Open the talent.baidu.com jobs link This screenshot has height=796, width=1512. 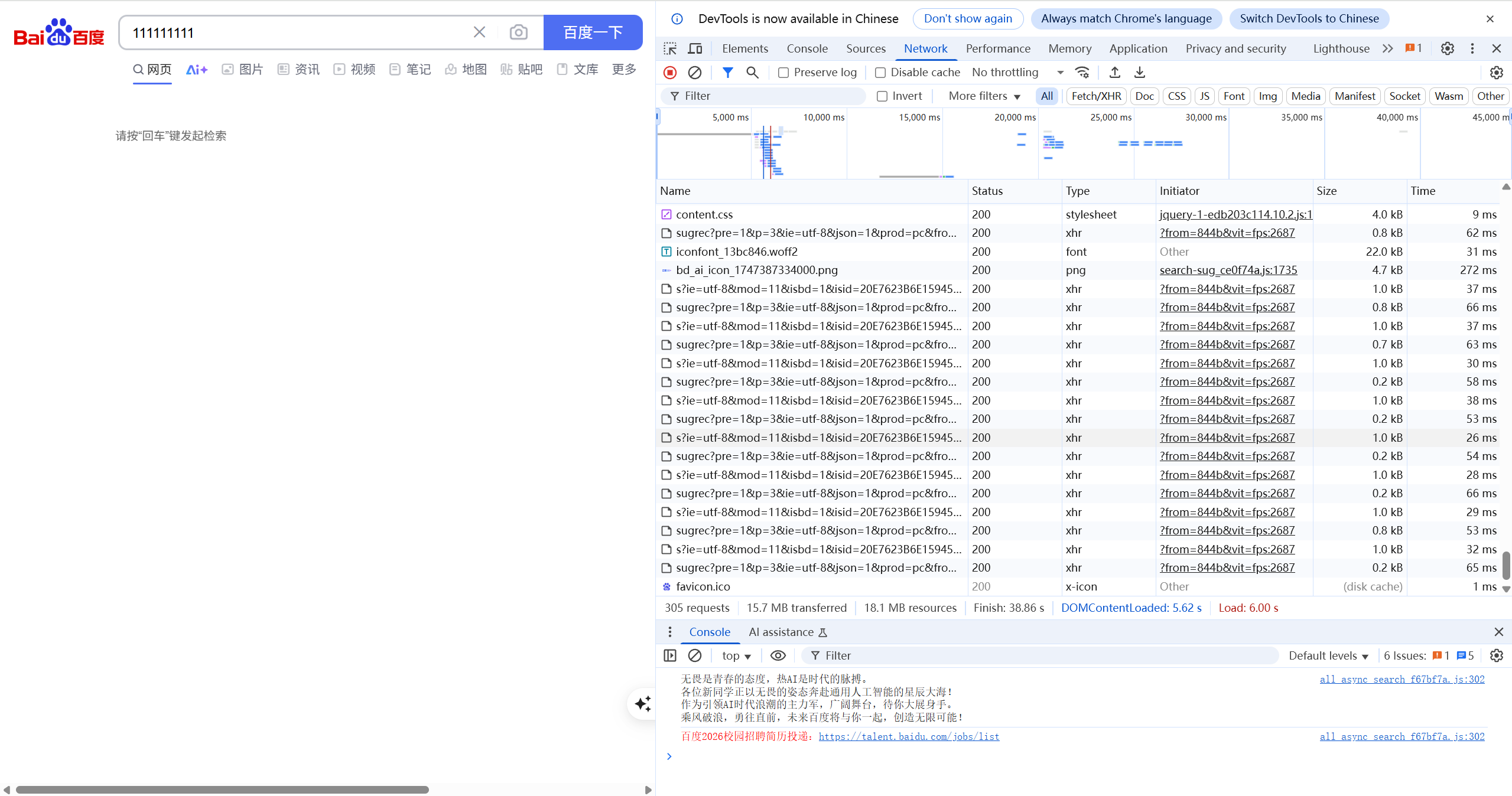tap(909, 736)
